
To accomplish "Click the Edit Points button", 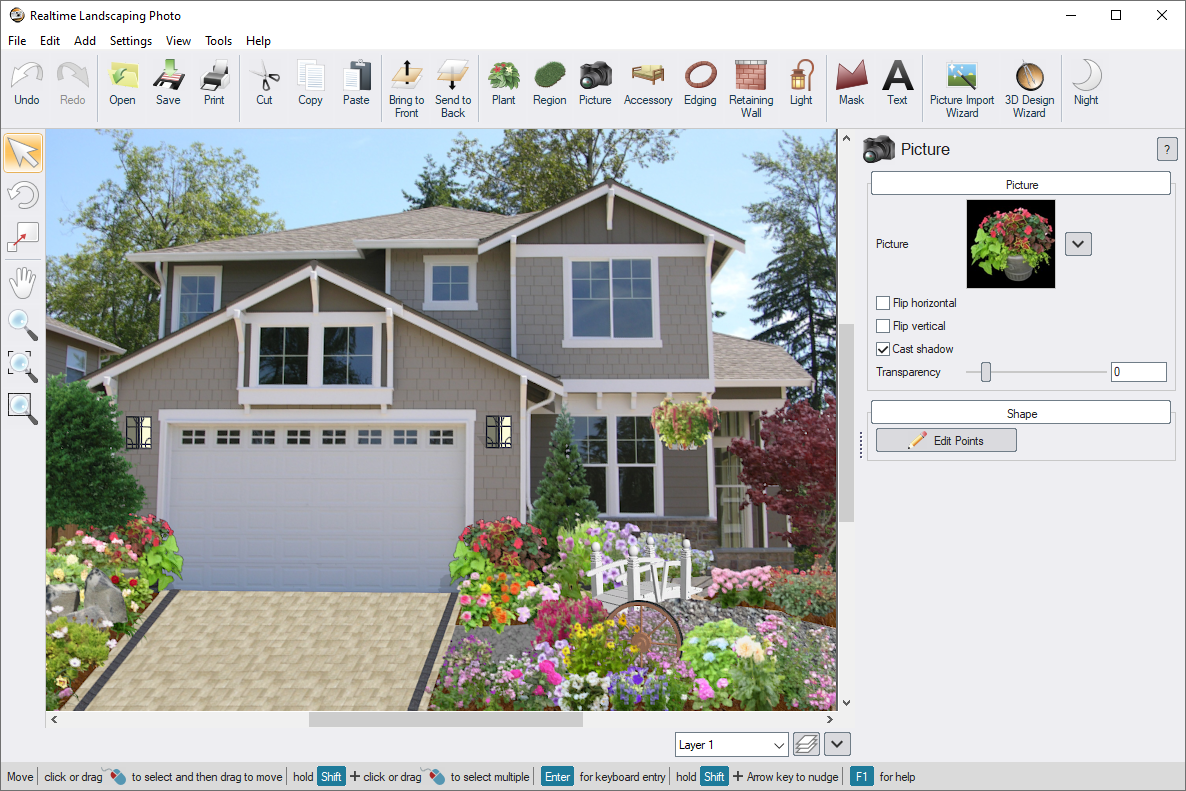I will (945, 439).
